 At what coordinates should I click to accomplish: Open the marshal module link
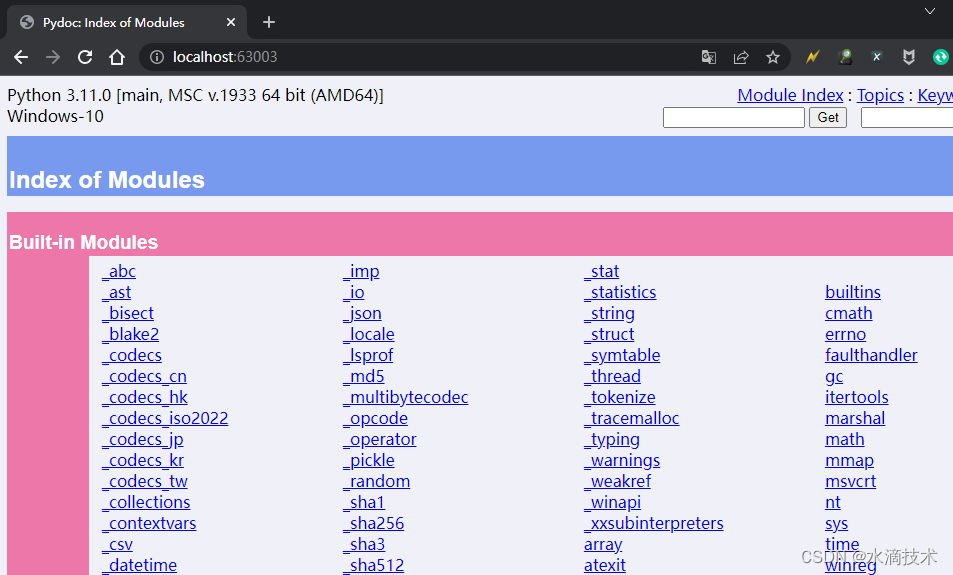coord(855,418)
